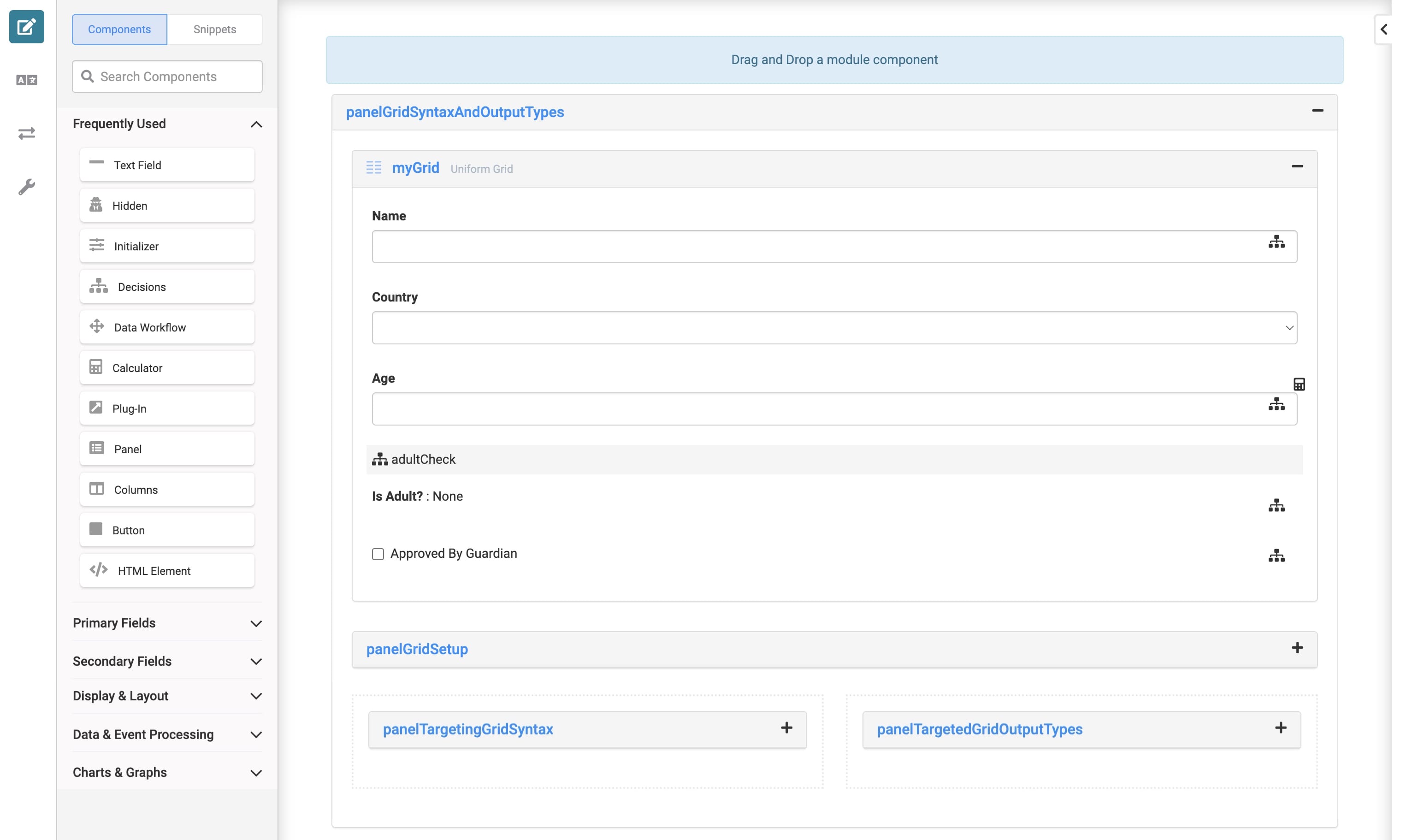This screenshot has width=1418, height=840.
Task: Open the module builder edit icon
Action: coord(27,27)
